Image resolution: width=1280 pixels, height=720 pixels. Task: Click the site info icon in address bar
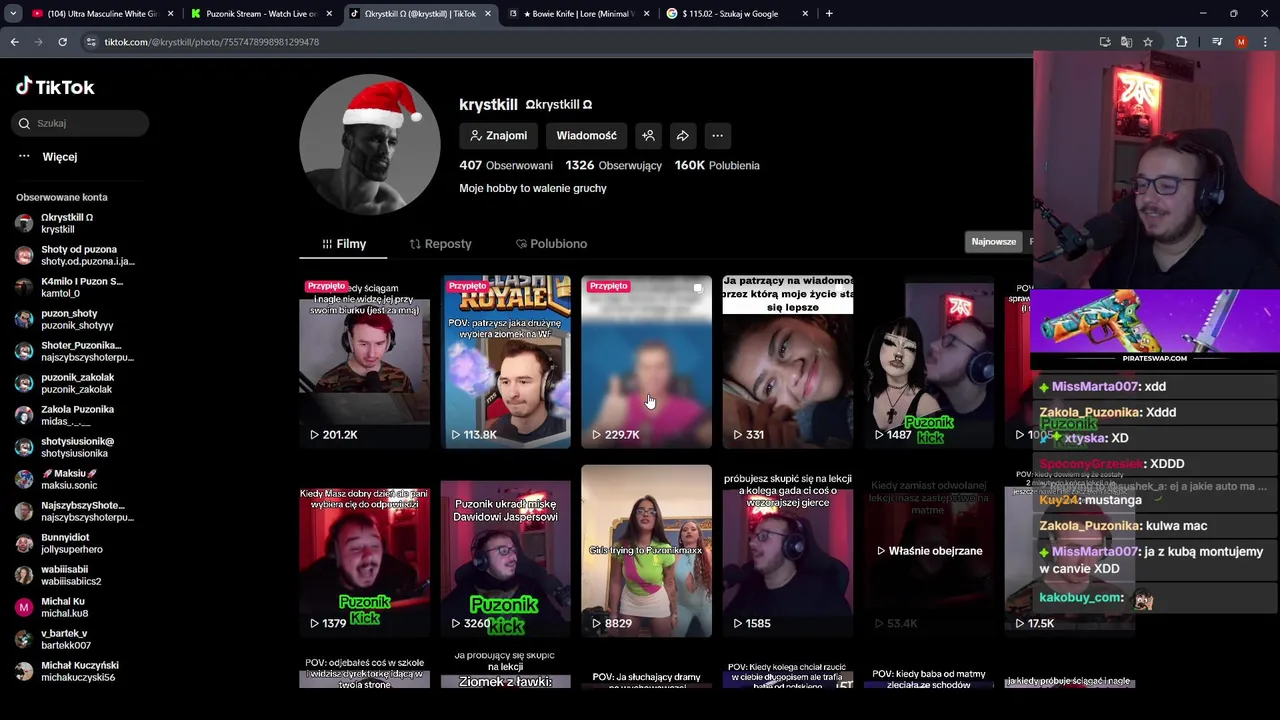point(91,42)
